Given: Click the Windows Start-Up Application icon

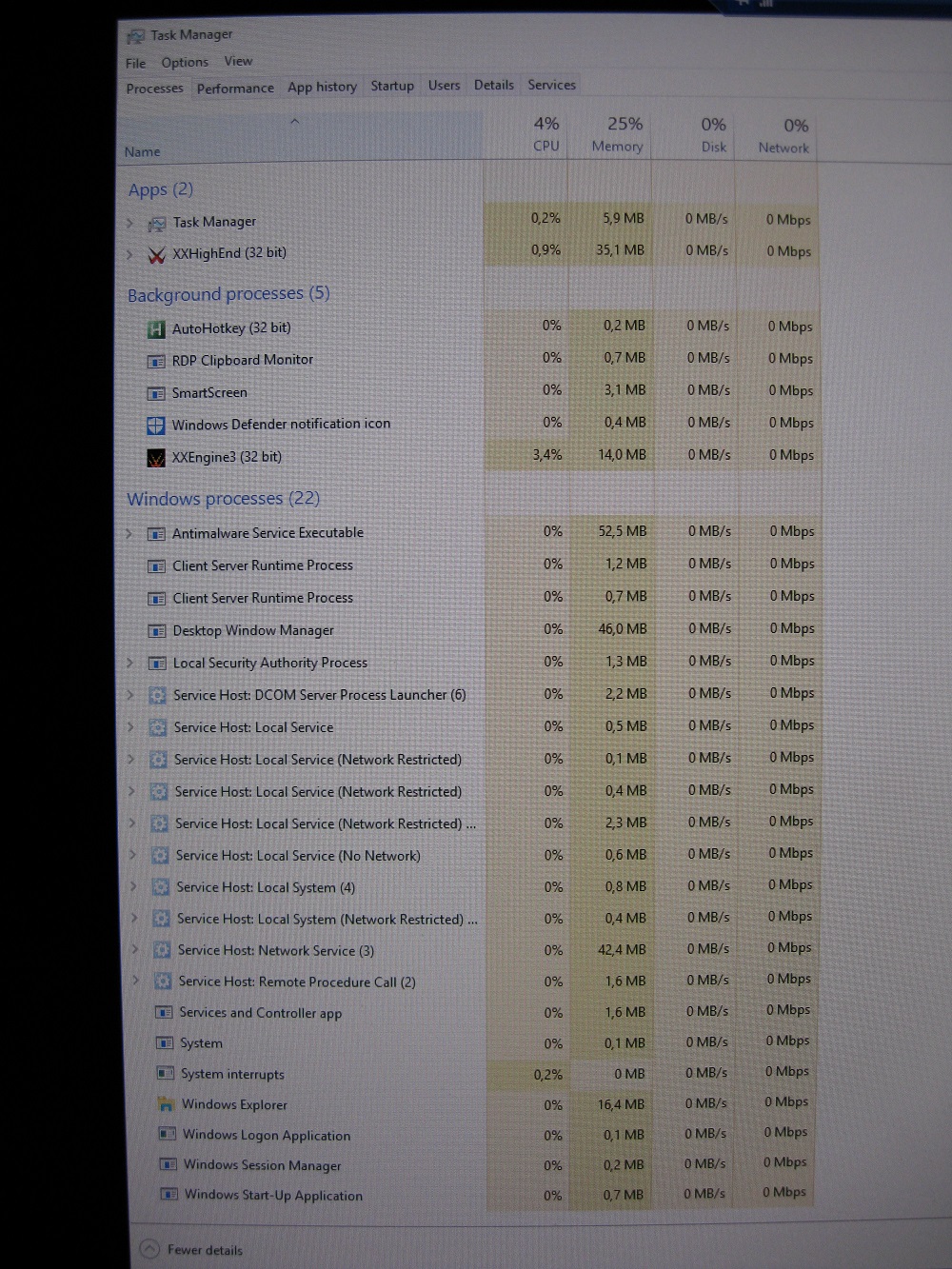Looking at the screenshot, I should coord(169,1195).
